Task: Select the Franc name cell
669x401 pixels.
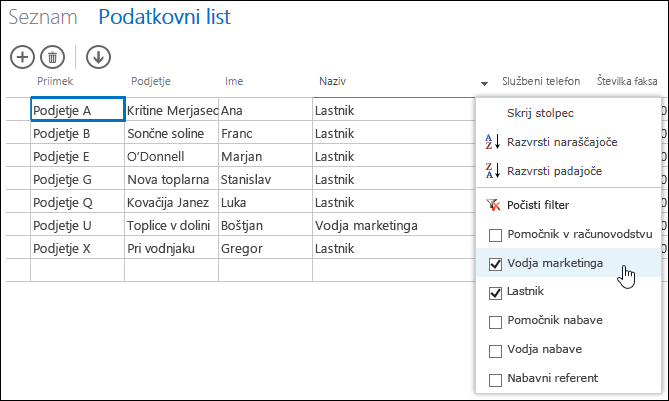Action: (265, 132)
